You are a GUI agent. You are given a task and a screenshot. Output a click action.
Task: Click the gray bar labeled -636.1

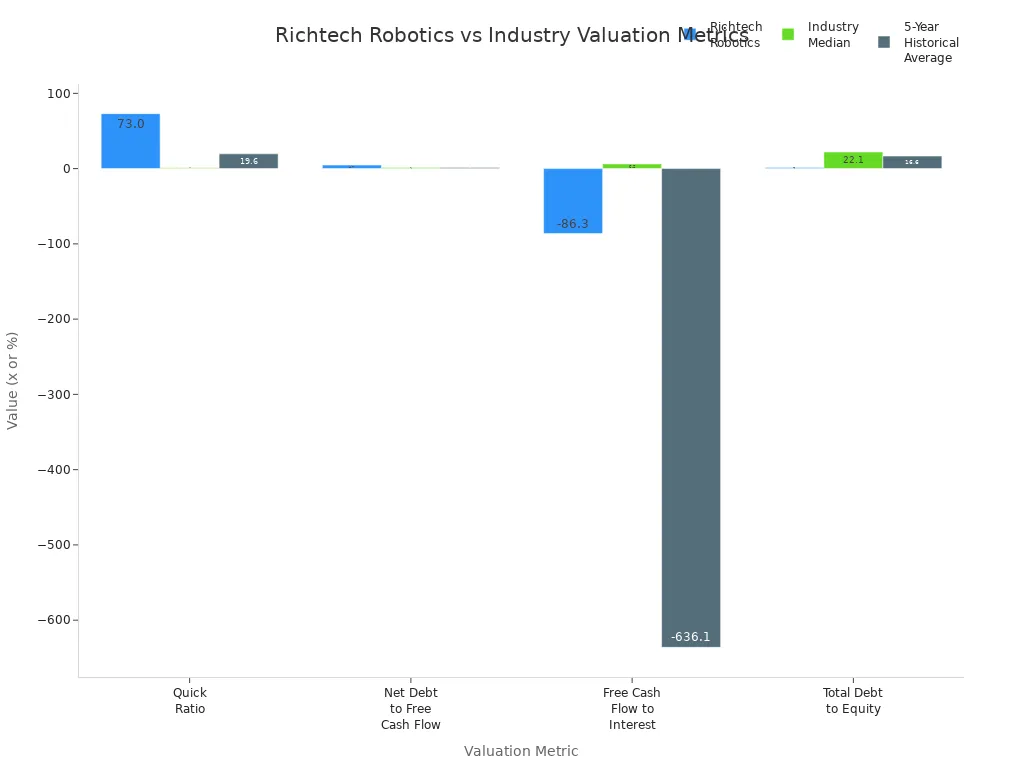[x=690, y=400]
